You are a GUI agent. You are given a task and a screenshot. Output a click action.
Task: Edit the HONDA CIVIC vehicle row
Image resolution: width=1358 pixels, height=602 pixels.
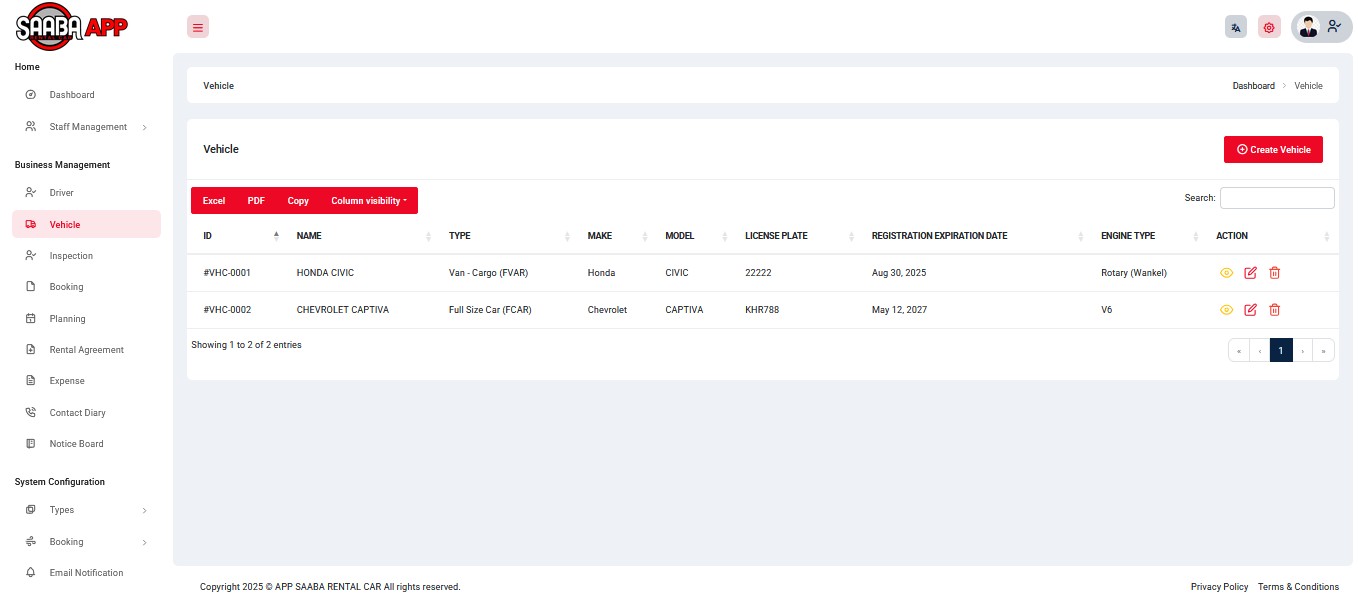1250,273
